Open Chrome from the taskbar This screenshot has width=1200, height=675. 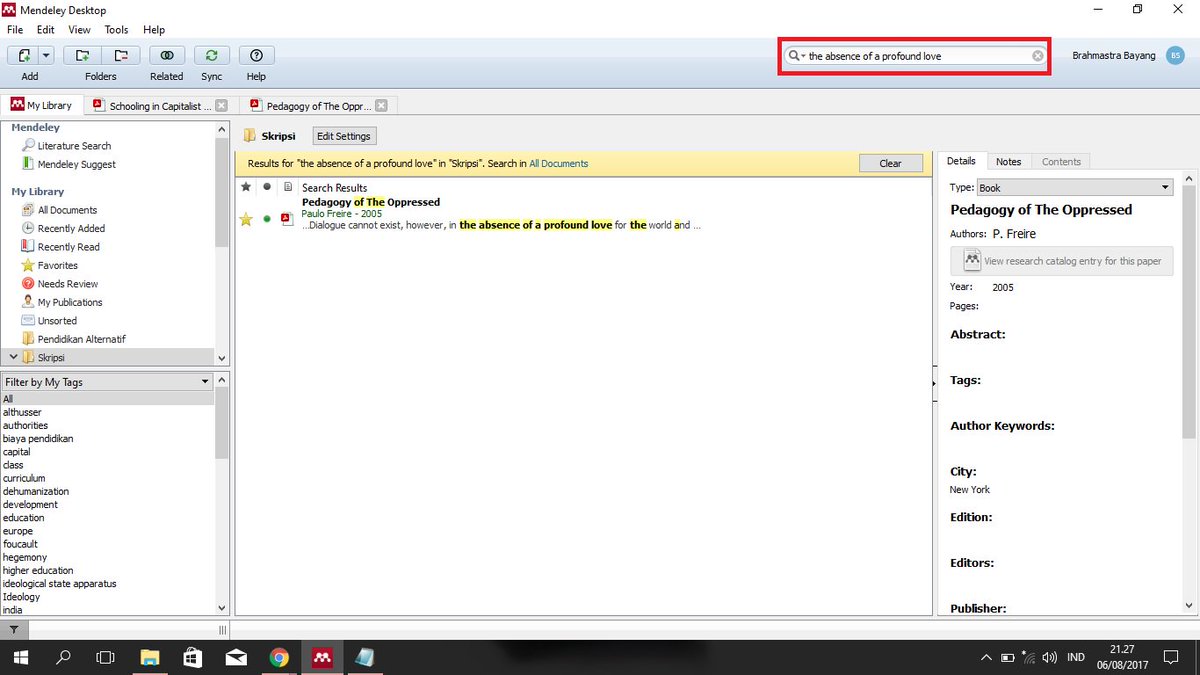click(279, 658)
